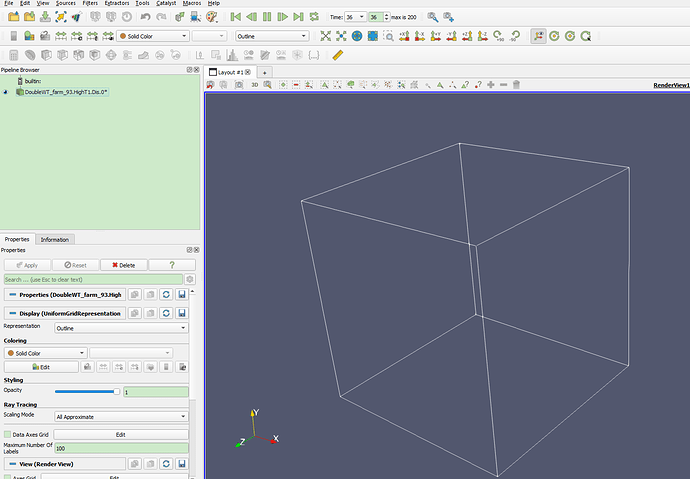
Task: Click the Play animation button
Action: (x=267, y=17)
